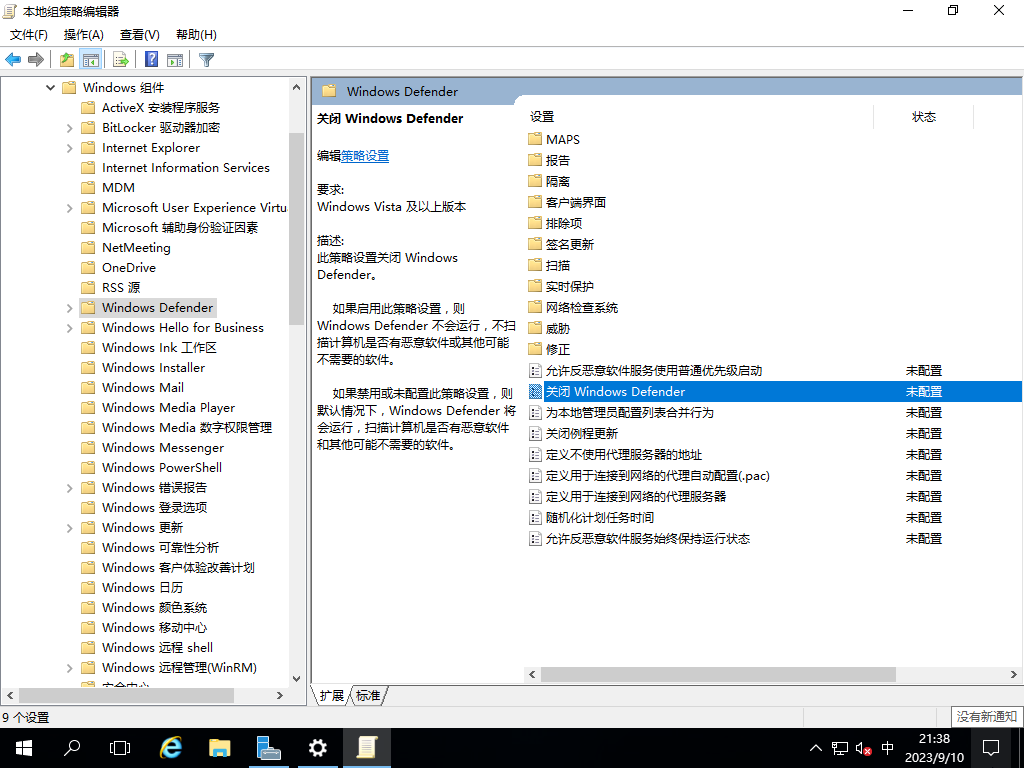The image size is (1024, 768).
Task: Expand the Internet Explorer tree node
Action: coord(69,148)
